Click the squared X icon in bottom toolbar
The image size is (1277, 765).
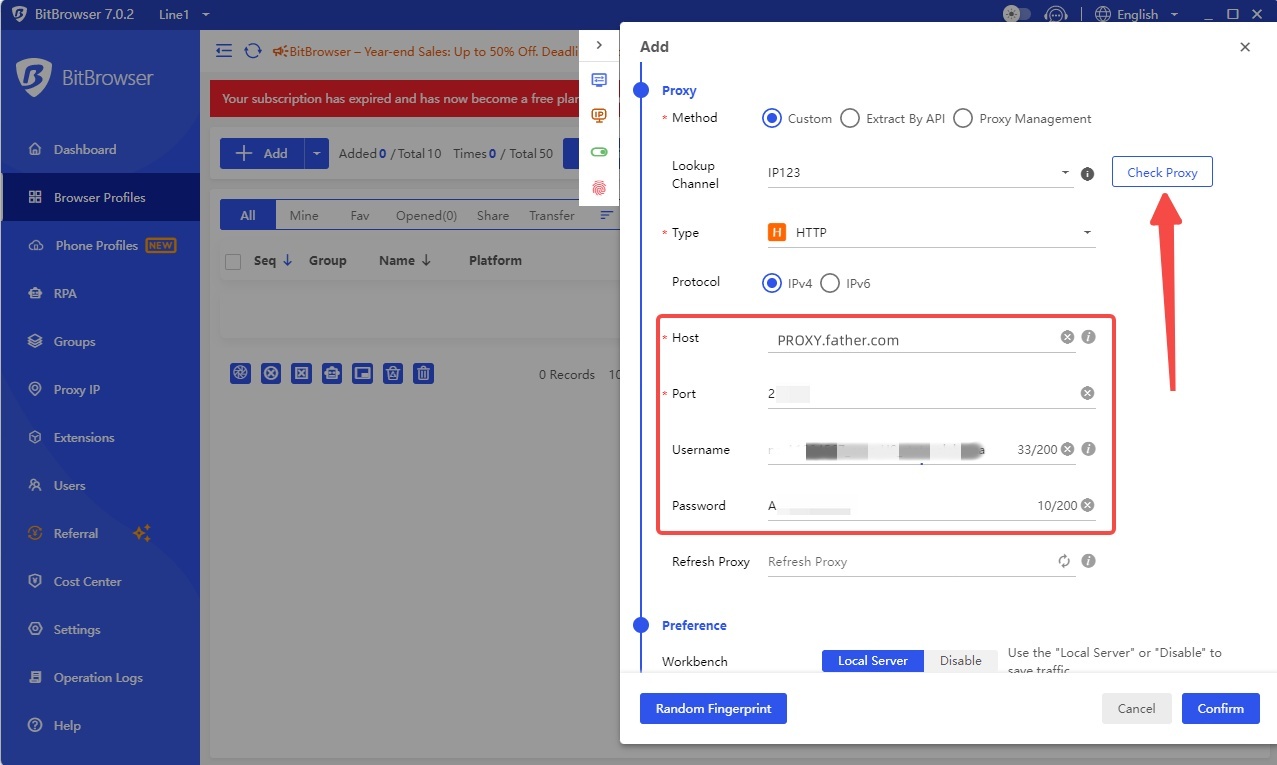[301, 374]
